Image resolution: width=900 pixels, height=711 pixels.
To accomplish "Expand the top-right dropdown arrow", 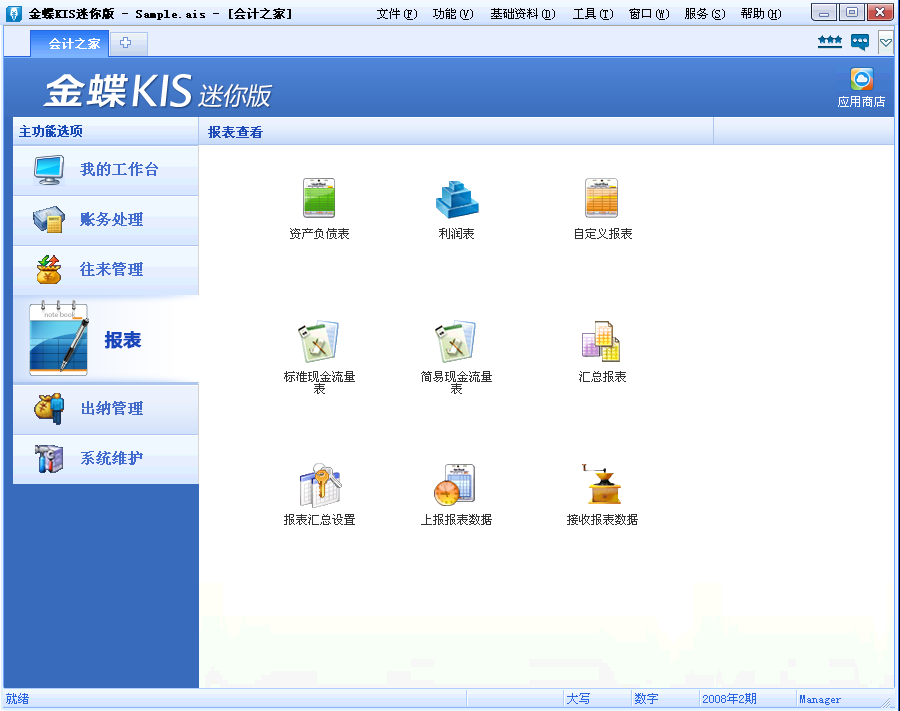I will [x=885, y=42].
